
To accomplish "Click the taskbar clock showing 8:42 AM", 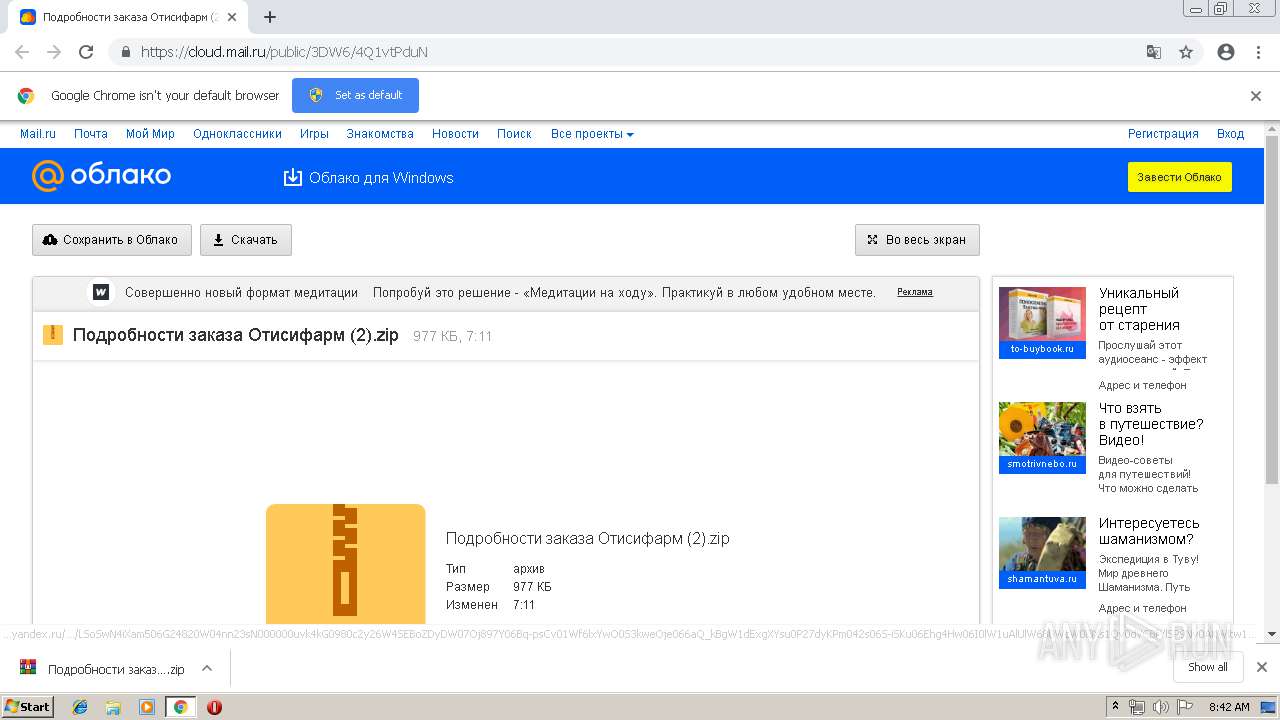I will point(1229,707).
